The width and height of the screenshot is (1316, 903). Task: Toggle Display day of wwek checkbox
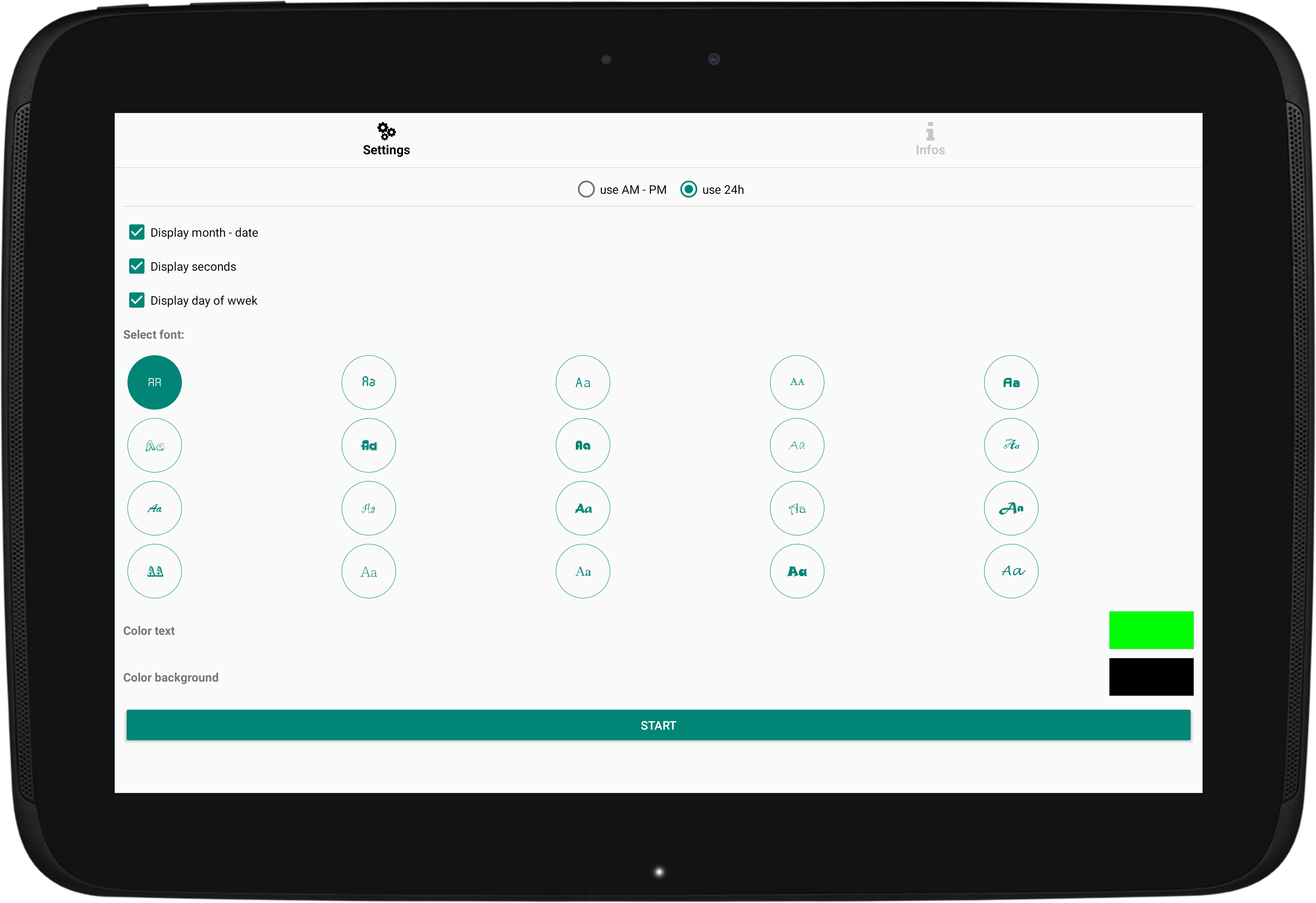tap(193, 300)
